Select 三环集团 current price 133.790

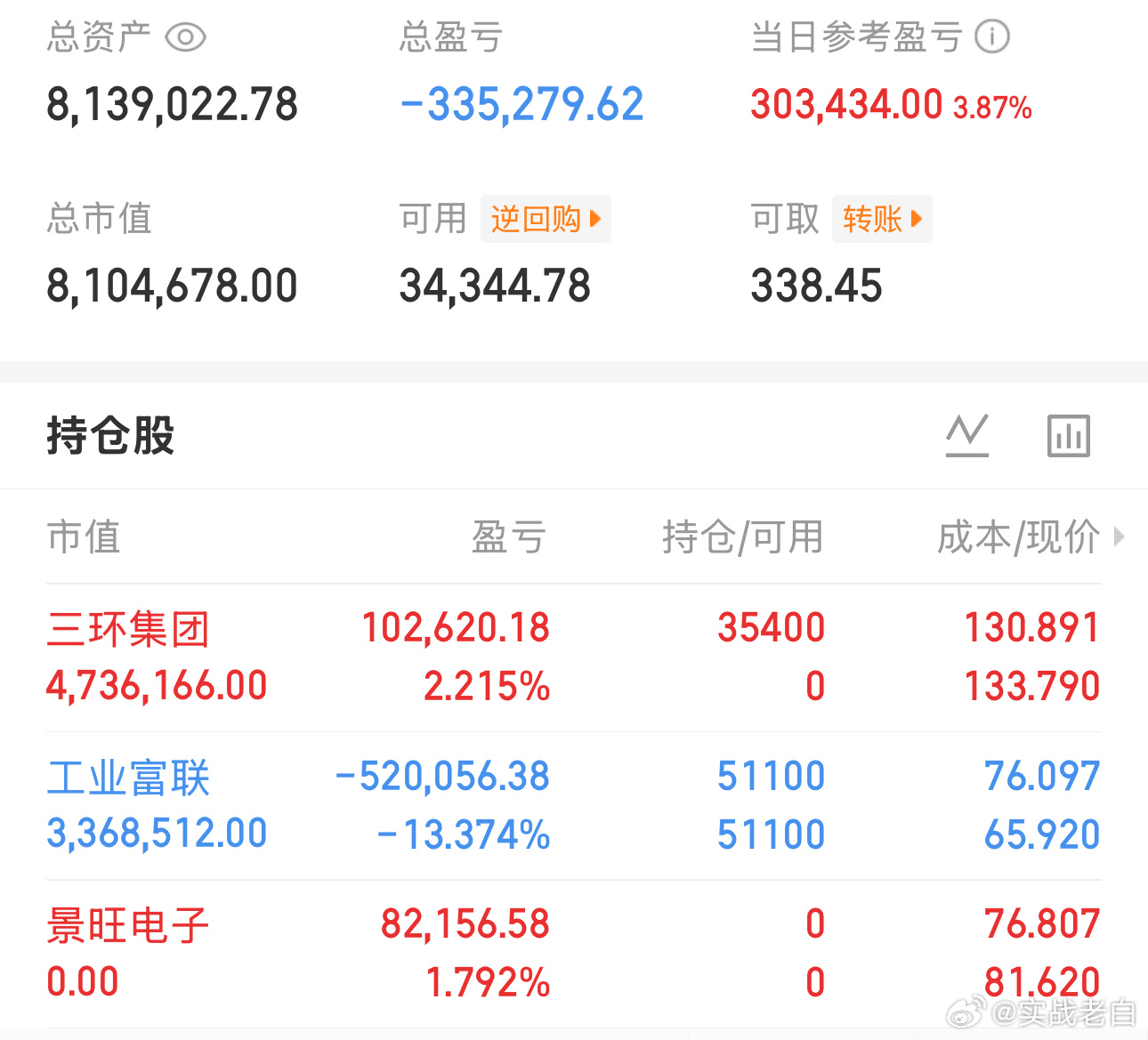(x=1032, y=686)
